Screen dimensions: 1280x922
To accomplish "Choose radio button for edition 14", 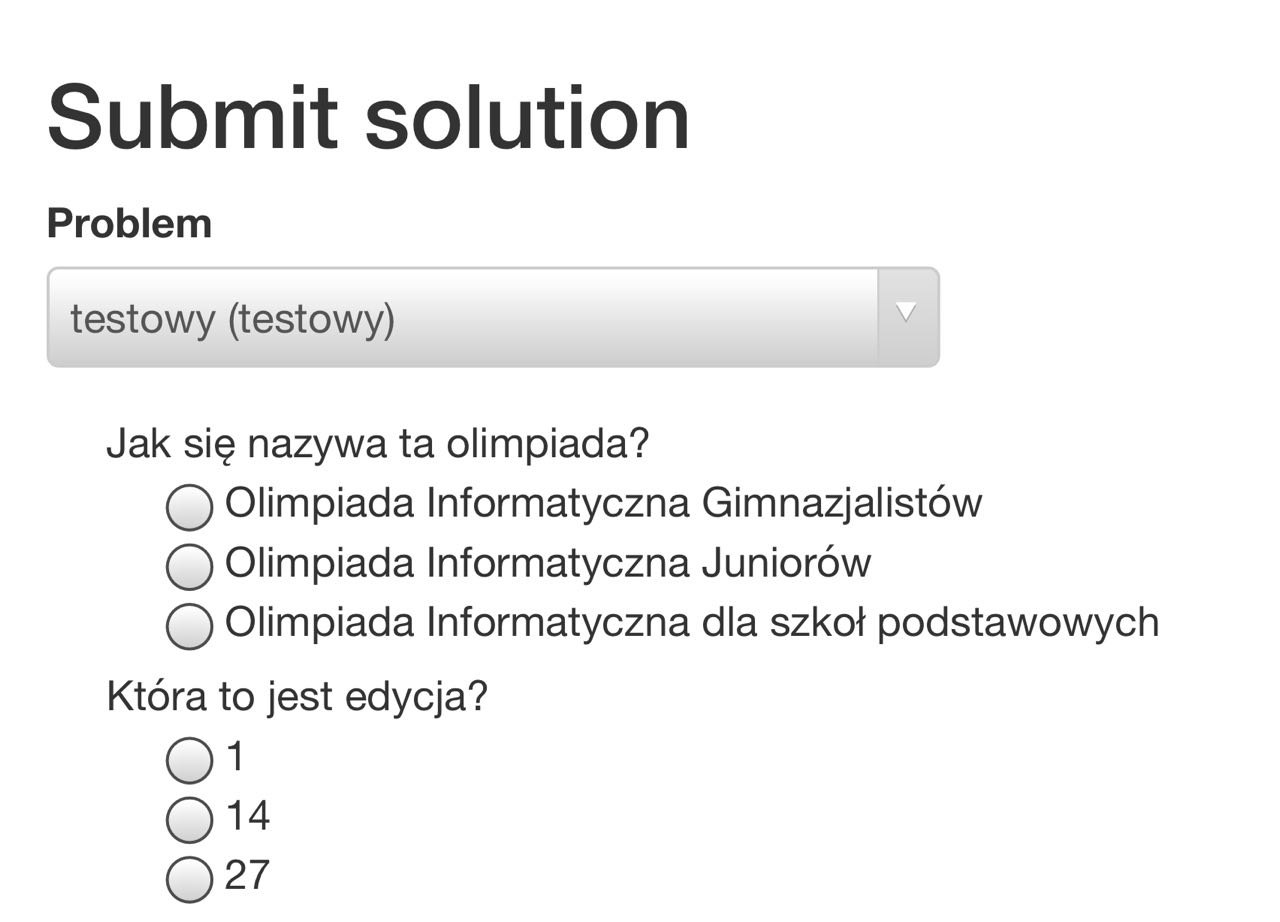I will pos(189,821).
